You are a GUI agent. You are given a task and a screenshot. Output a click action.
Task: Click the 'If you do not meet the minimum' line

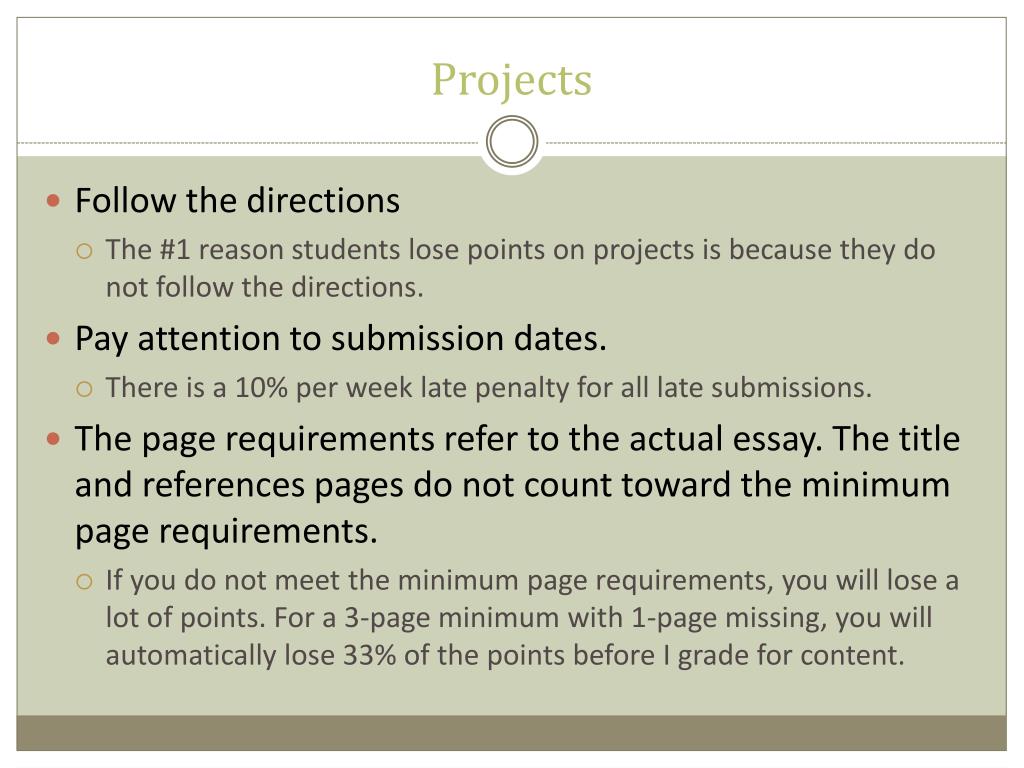click(532, 581)
